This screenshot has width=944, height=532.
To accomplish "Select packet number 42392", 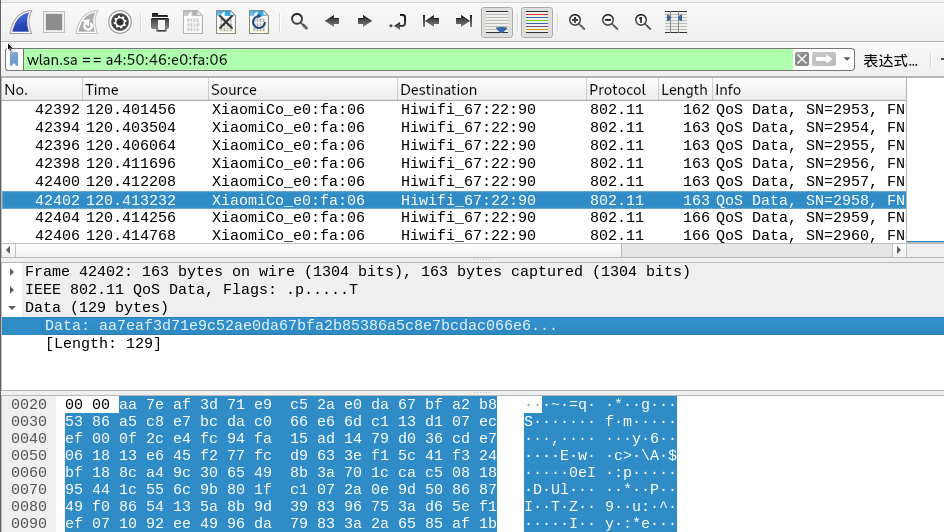I will (x=454, y=110).
